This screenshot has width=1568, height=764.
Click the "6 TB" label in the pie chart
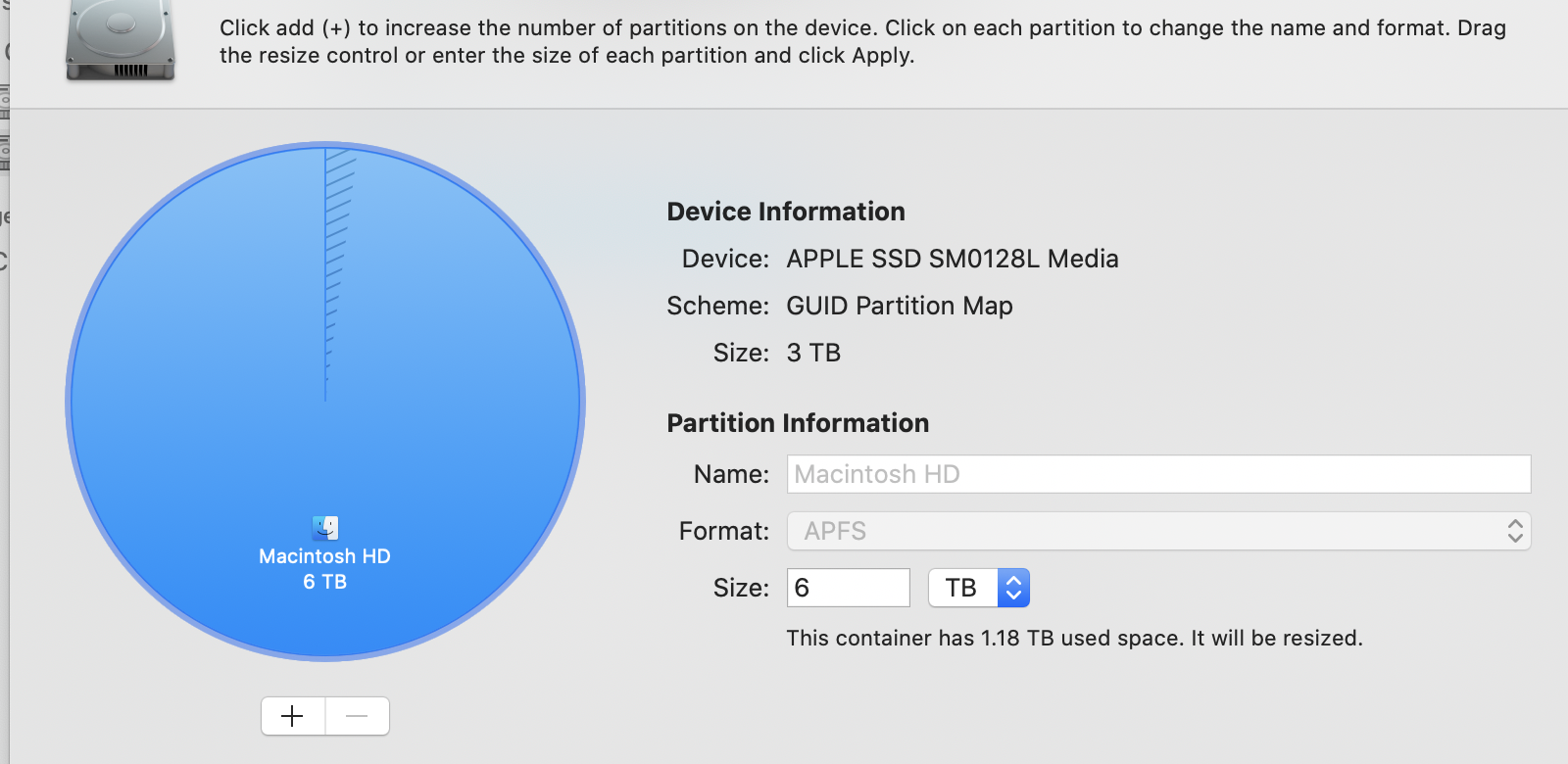click(x=324, y=582)
